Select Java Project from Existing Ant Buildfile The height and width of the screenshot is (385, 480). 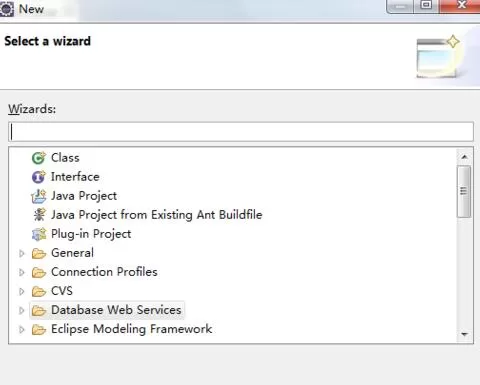(x=157, y=215)
